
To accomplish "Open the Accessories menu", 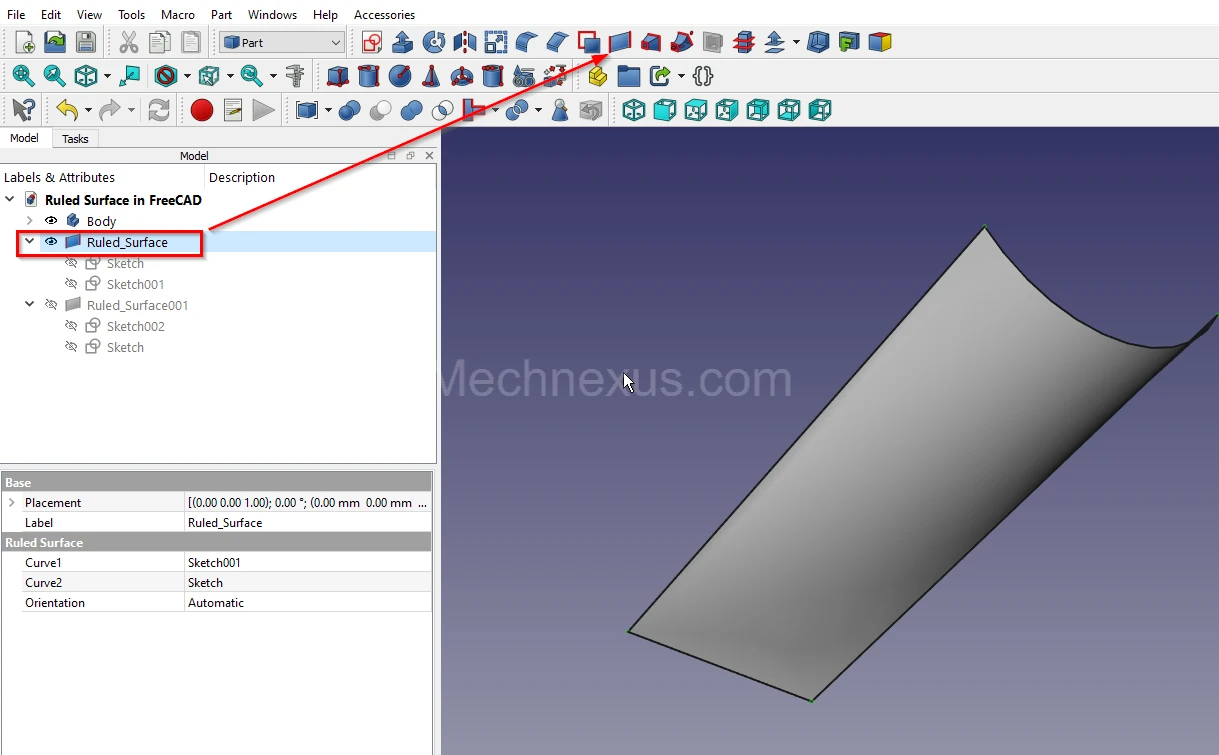I will point(384,15).
